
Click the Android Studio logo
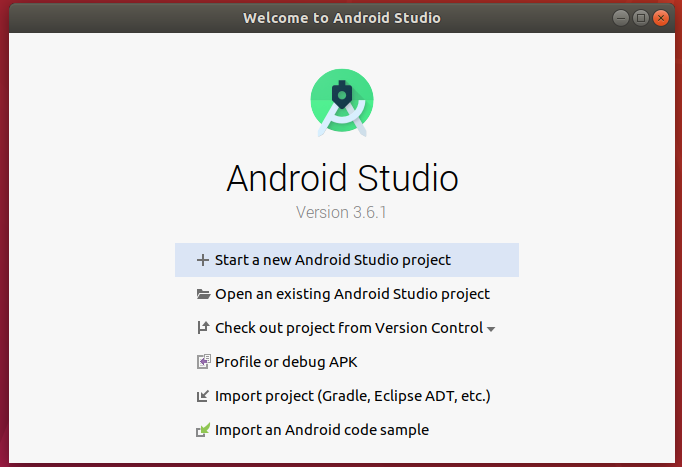click(x=342, y=102)
